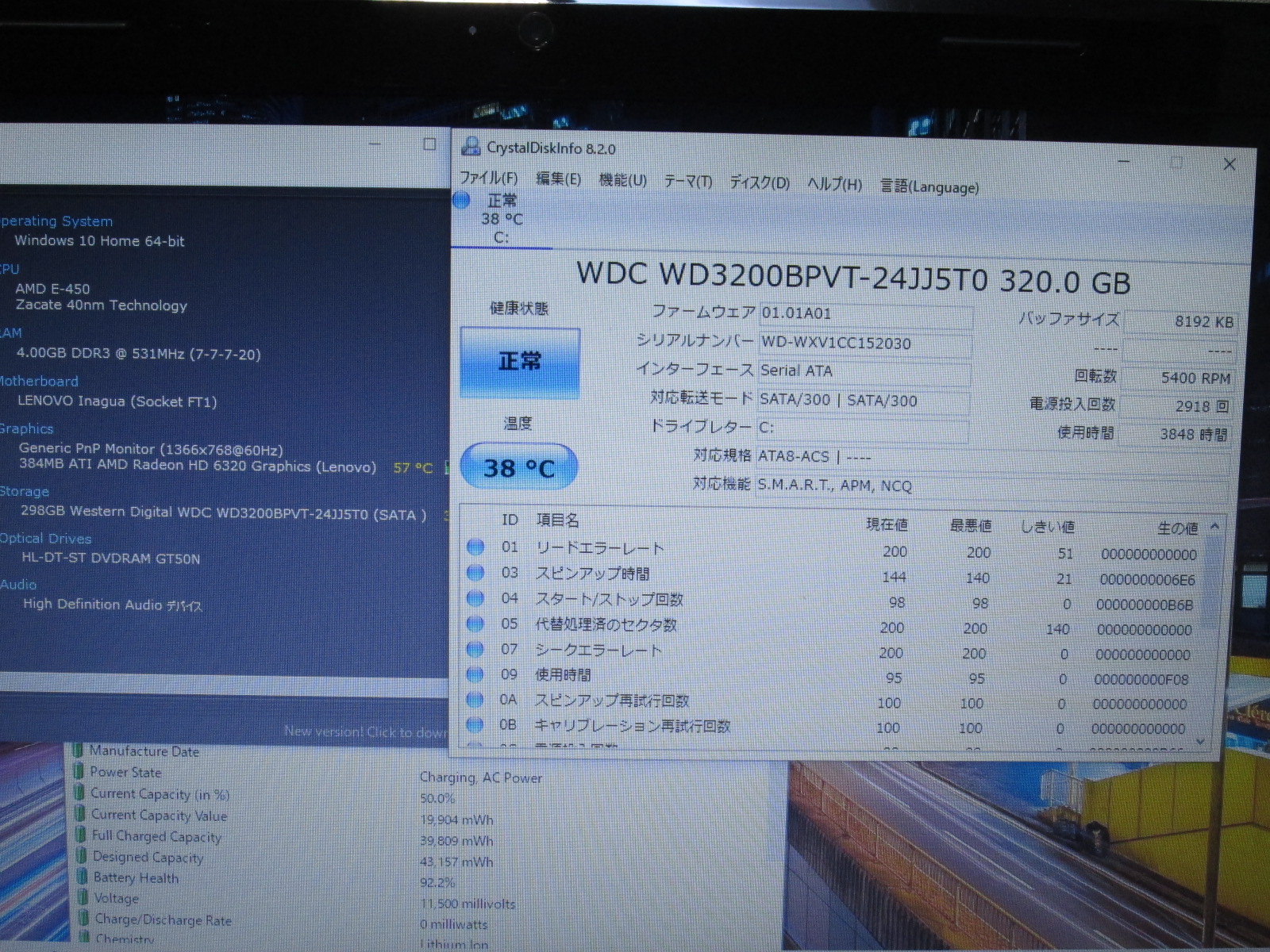This screenshot has width=1270, height=952.
Task: Click the 正常 health status button
Action: coord(520,363)
